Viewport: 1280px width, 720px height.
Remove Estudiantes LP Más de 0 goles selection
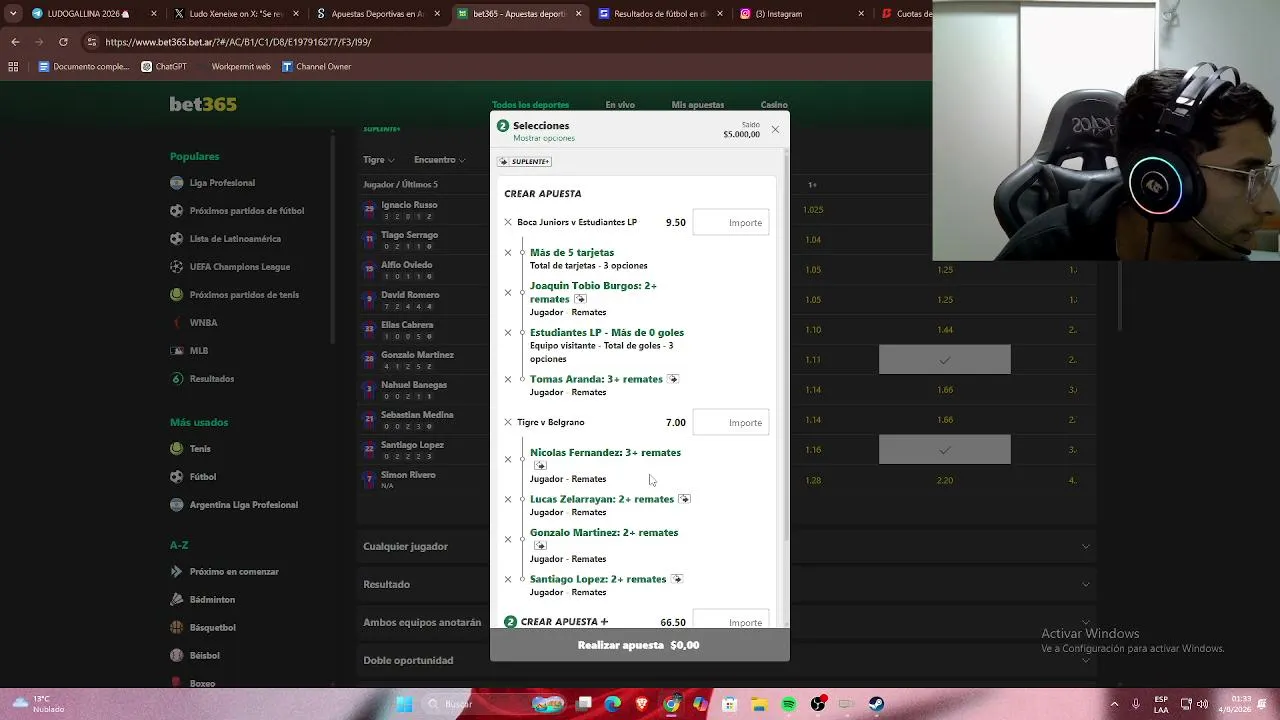(508, 333)
